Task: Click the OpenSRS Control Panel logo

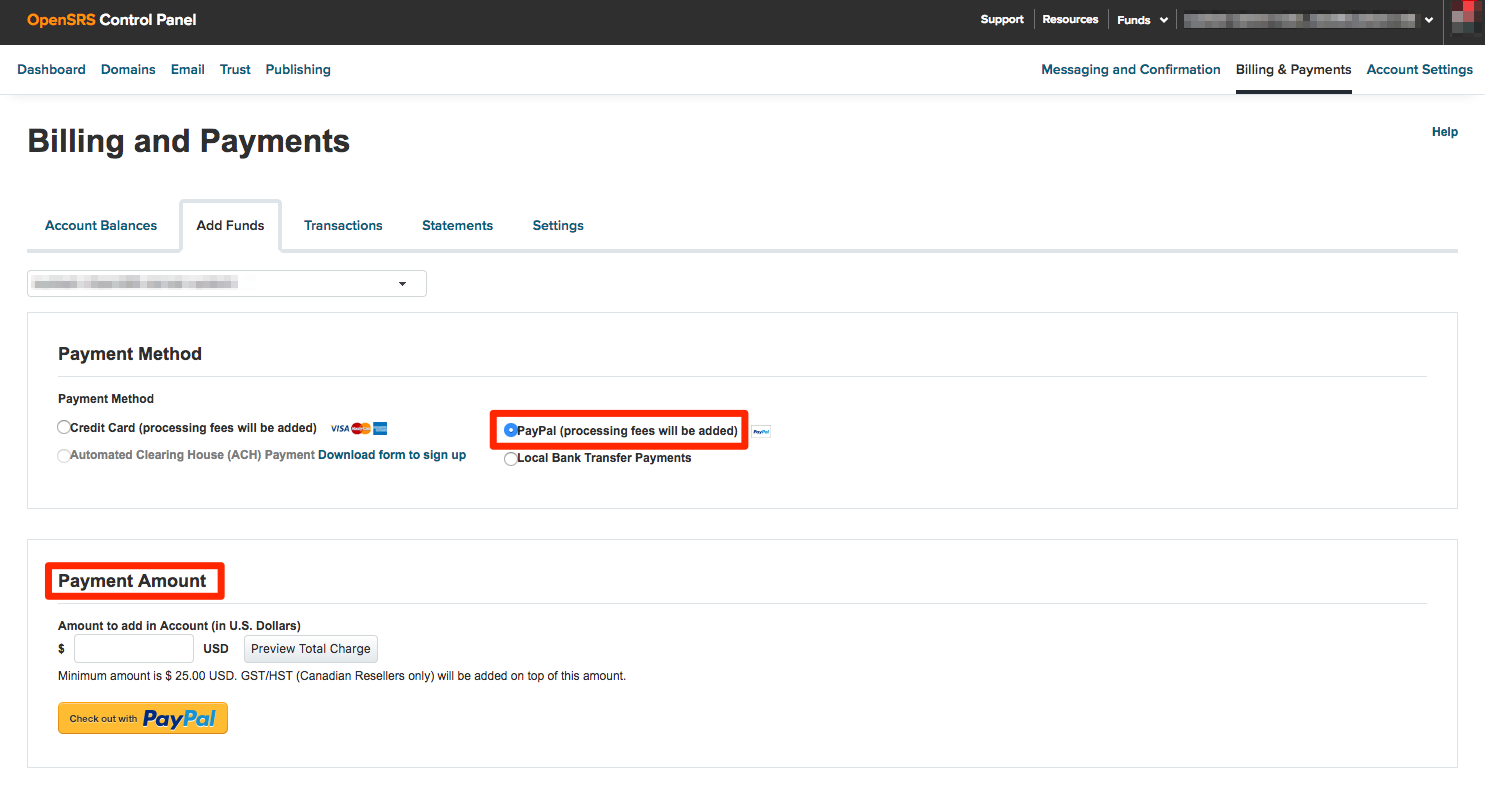Action: pos(112,20)
